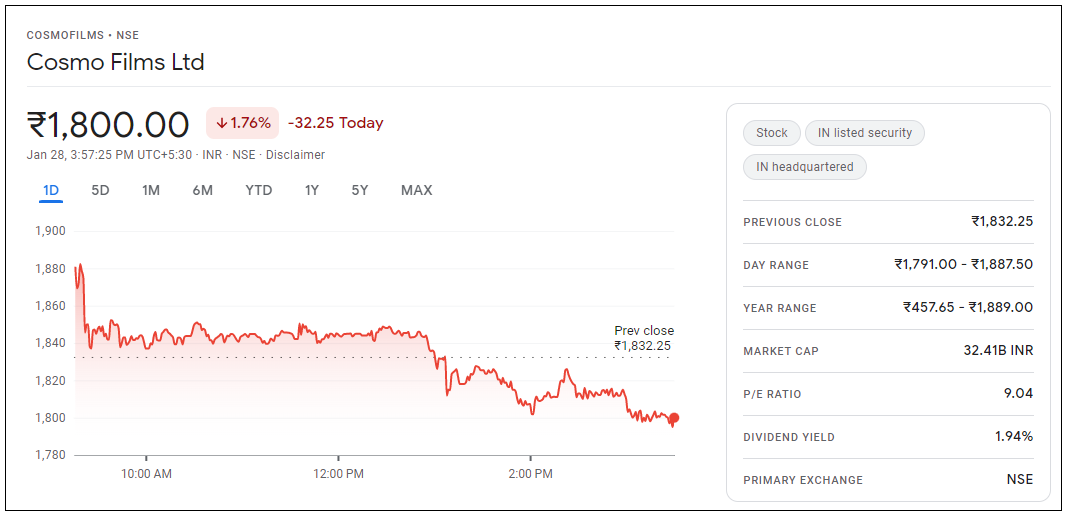Click the IN headquartered chip
Image resolution: width=1066 pixels, height=516 pixels.
pyautogui.click(x=805, y=167)
